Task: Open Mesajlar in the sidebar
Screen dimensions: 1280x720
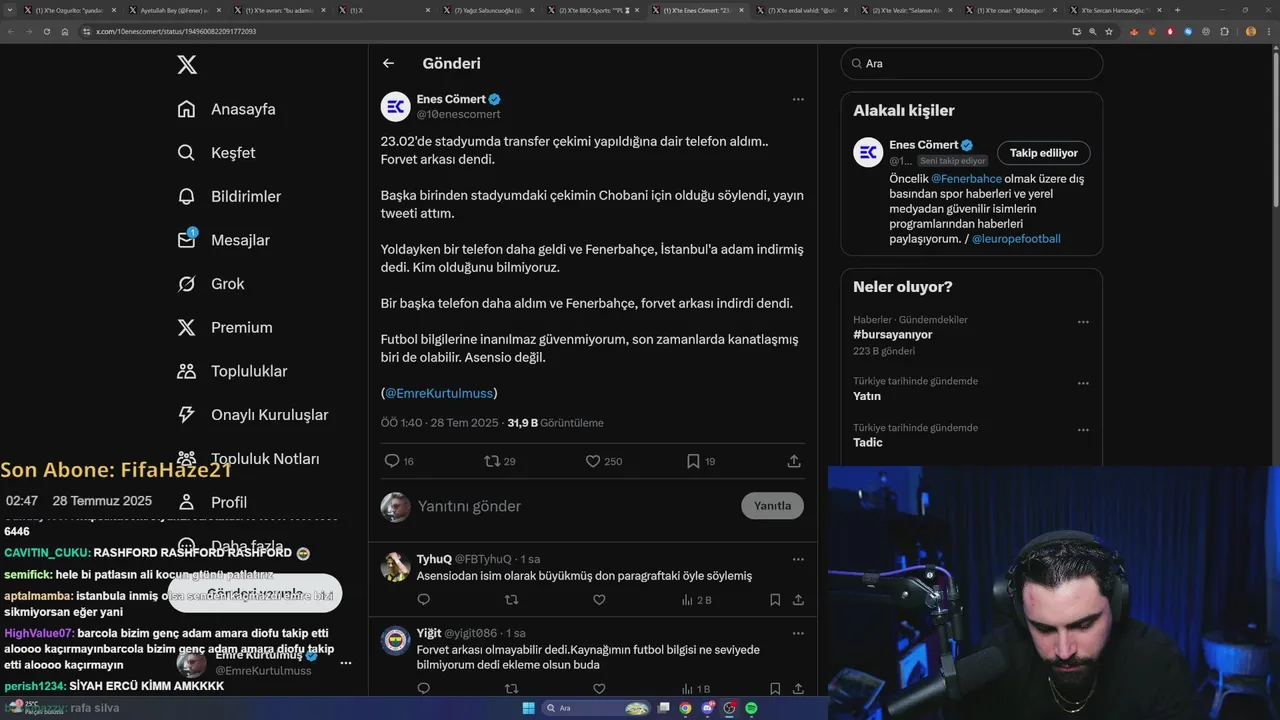Action: [223, 240]
